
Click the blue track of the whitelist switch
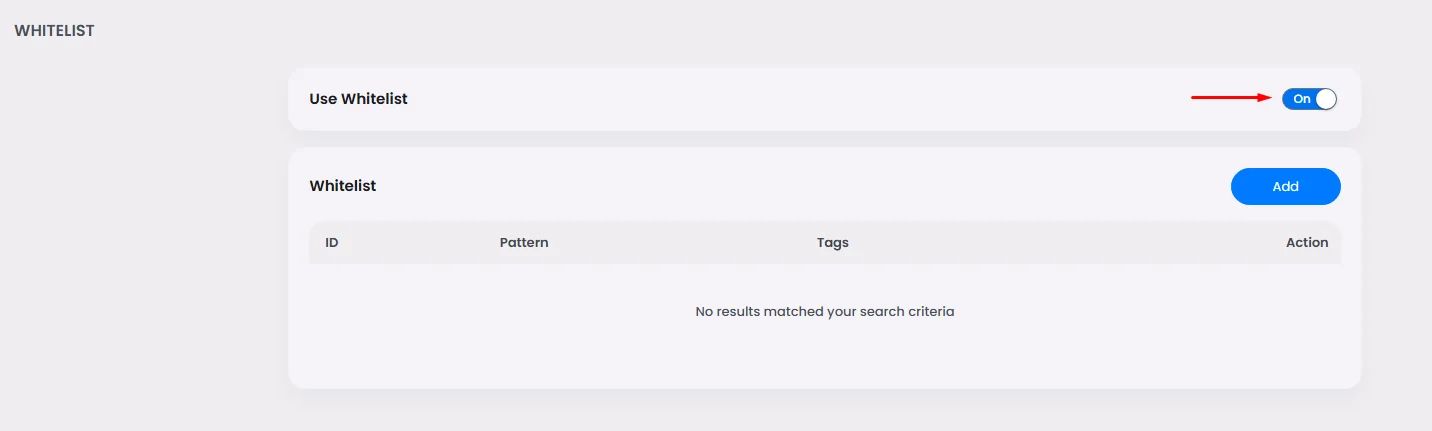[x=1290, y=99]
